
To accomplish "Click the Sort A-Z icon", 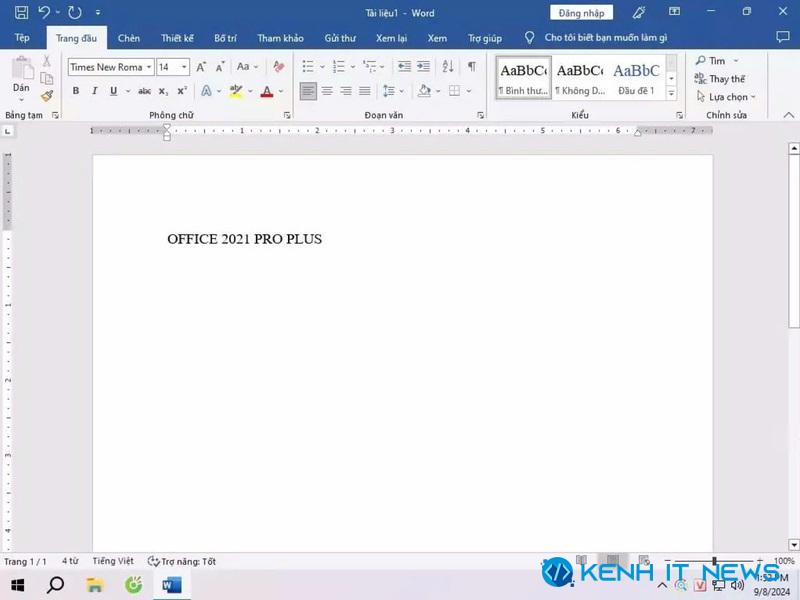I will [447, 66].
